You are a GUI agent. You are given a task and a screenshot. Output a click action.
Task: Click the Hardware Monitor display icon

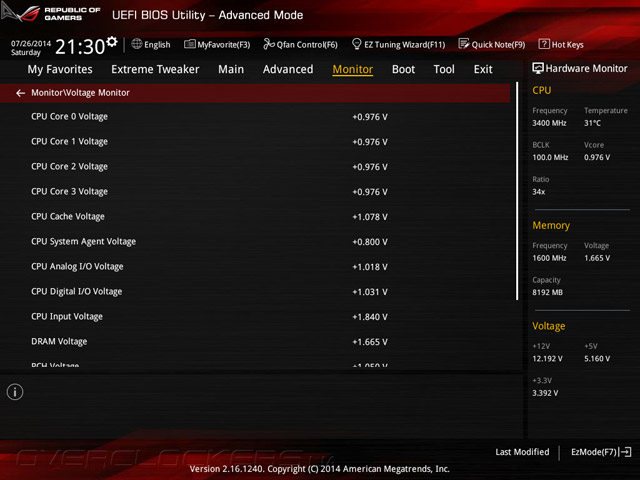[x=538, y=69]
